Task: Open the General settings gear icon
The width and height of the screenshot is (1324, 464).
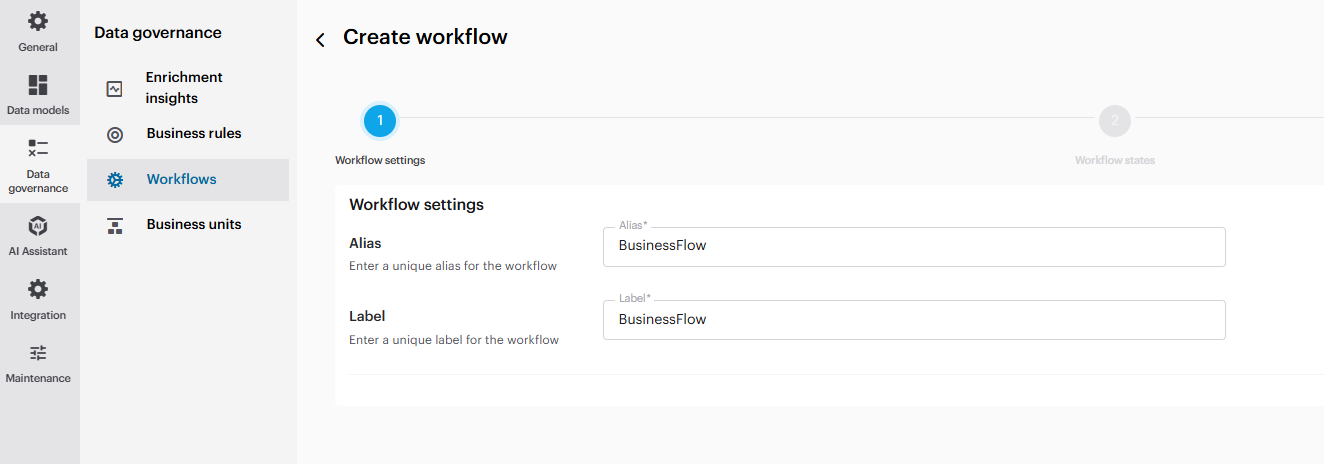Action: point(38,21)
